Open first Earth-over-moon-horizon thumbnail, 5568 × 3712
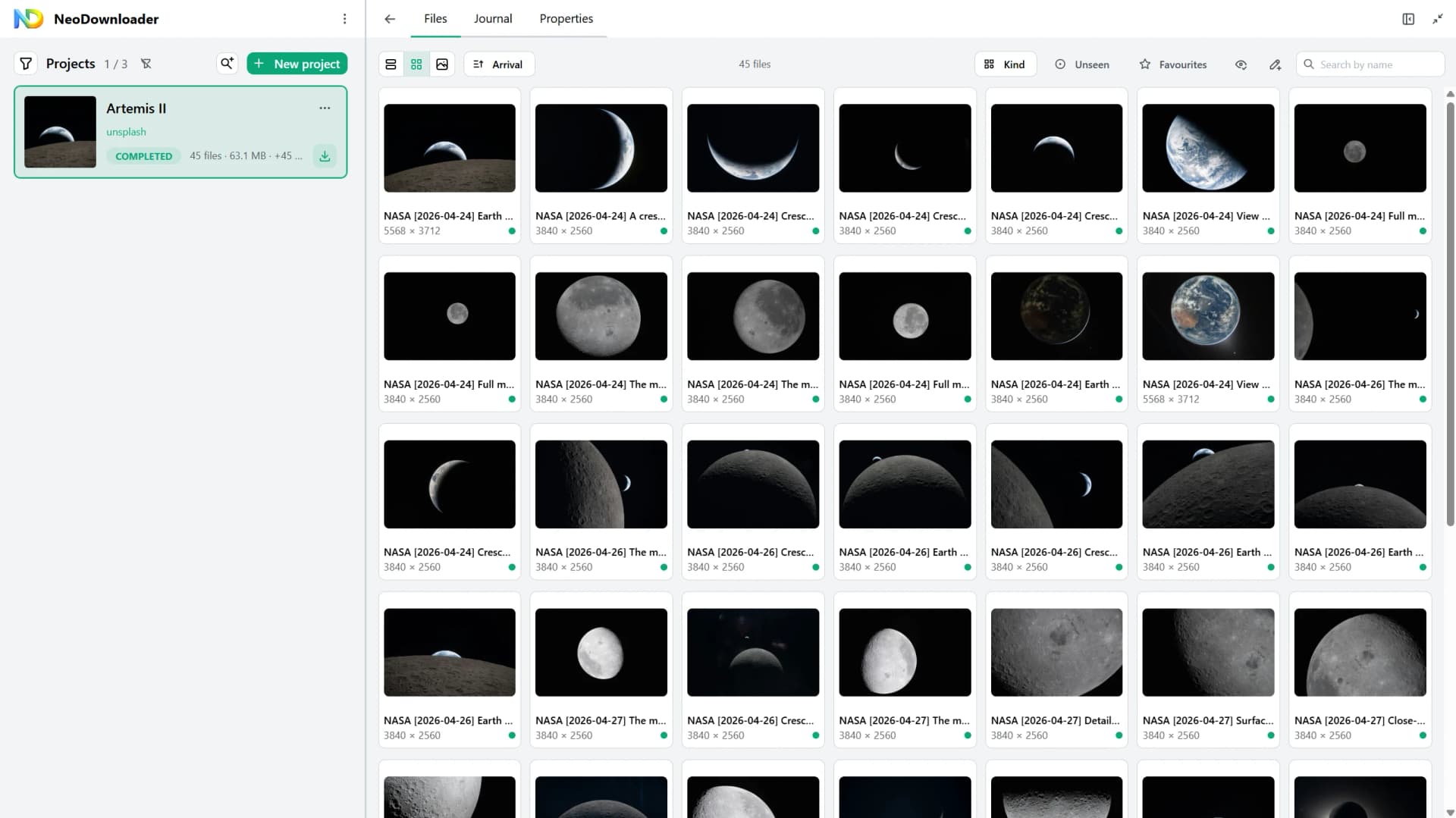Screen dimensions: 1456x818 (x=450, y=148)
